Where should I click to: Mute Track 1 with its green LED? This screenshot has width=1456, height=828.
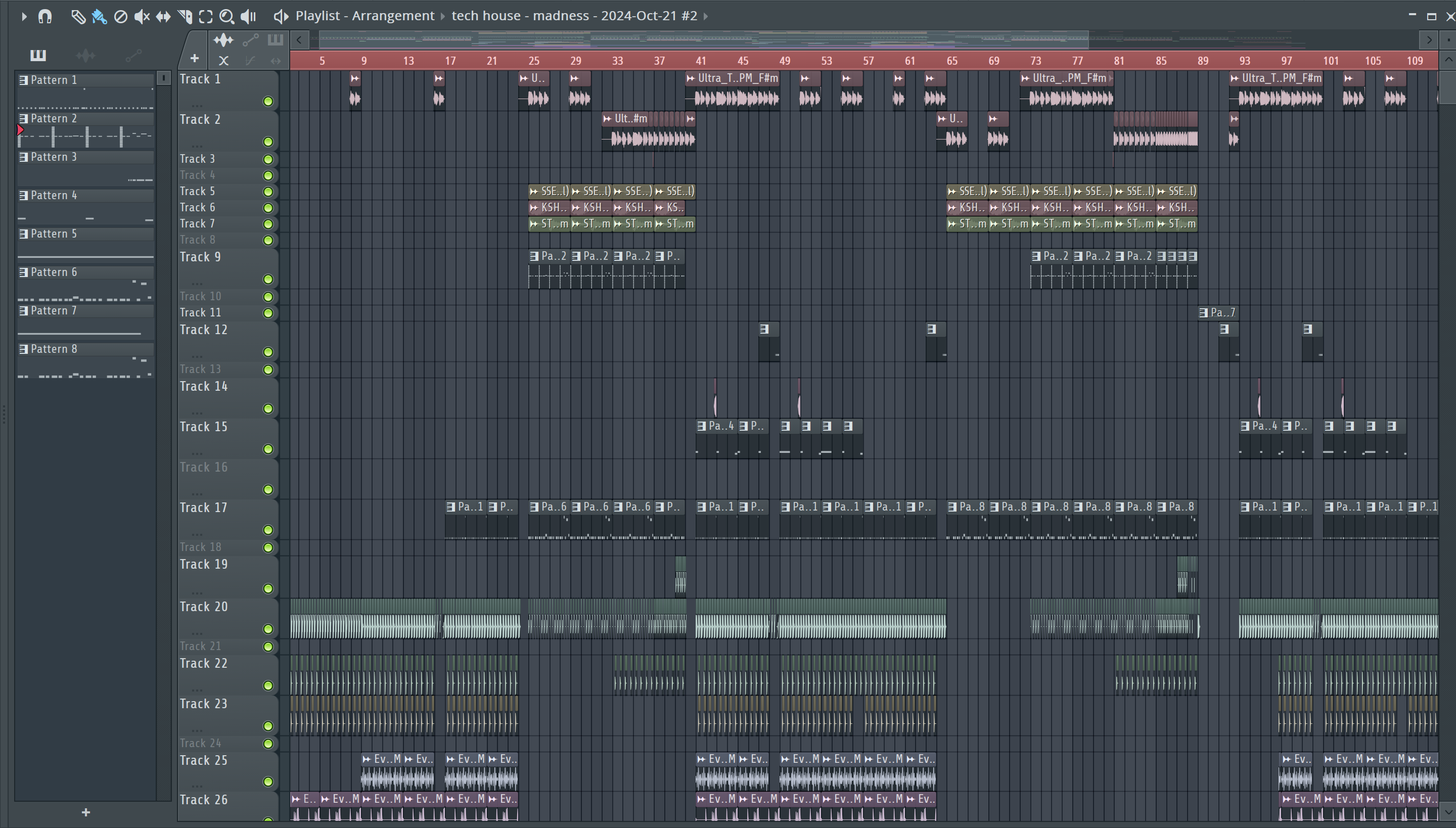268,102
